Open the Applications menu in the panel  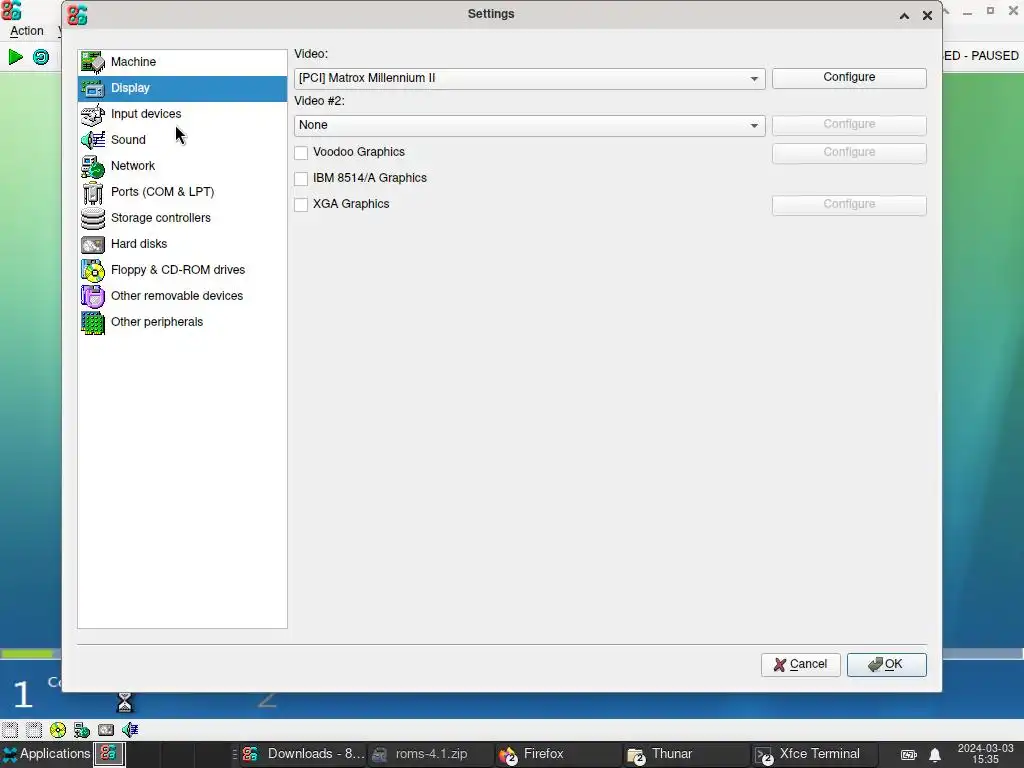pyautogui.click(x=46, y=754)
